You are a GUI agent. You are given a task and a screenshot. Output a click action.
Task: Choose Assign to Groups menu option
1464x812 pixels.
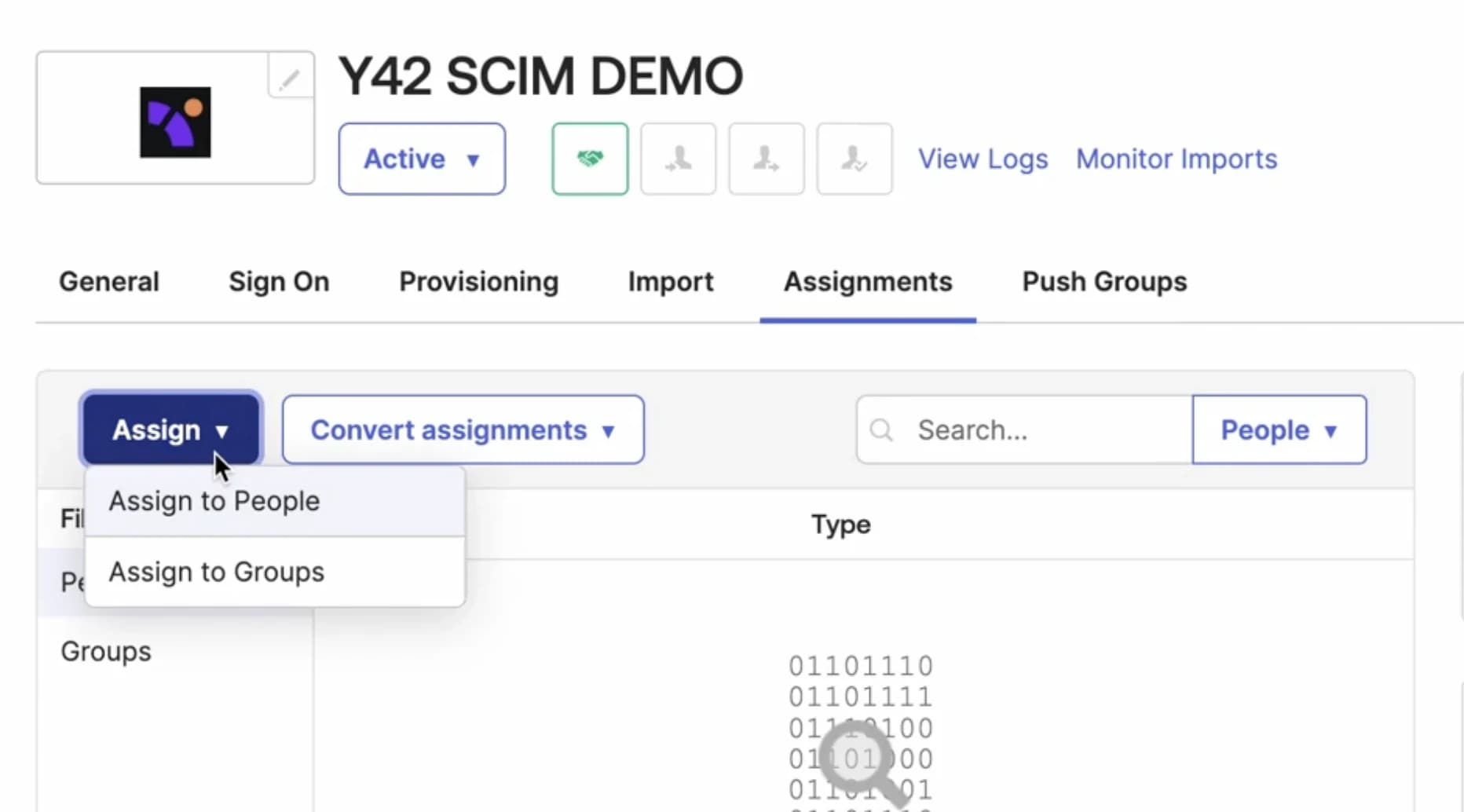coord(275,572)
